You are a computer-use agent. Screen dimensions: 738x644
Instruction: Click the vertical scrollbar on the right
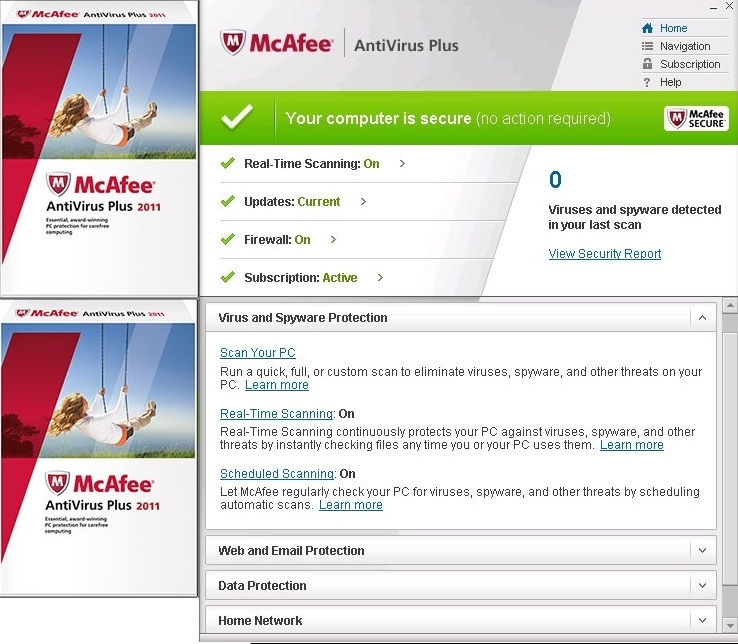[x=729, y=450]
